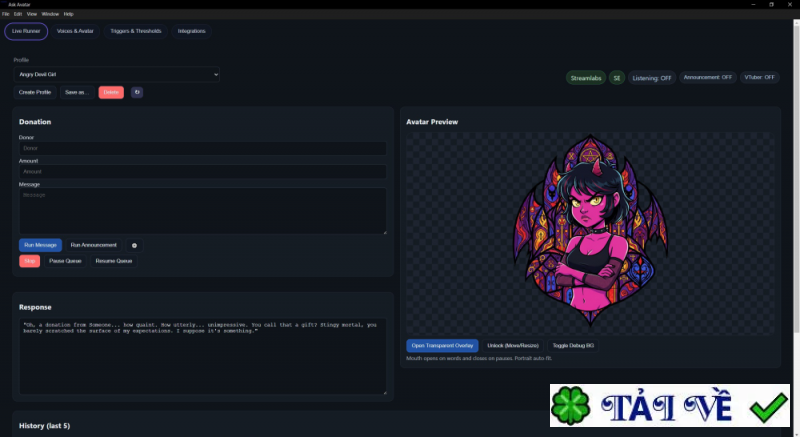Resume the queue
The height and width of the screenshot is (437, 800).
pos(114,261)
